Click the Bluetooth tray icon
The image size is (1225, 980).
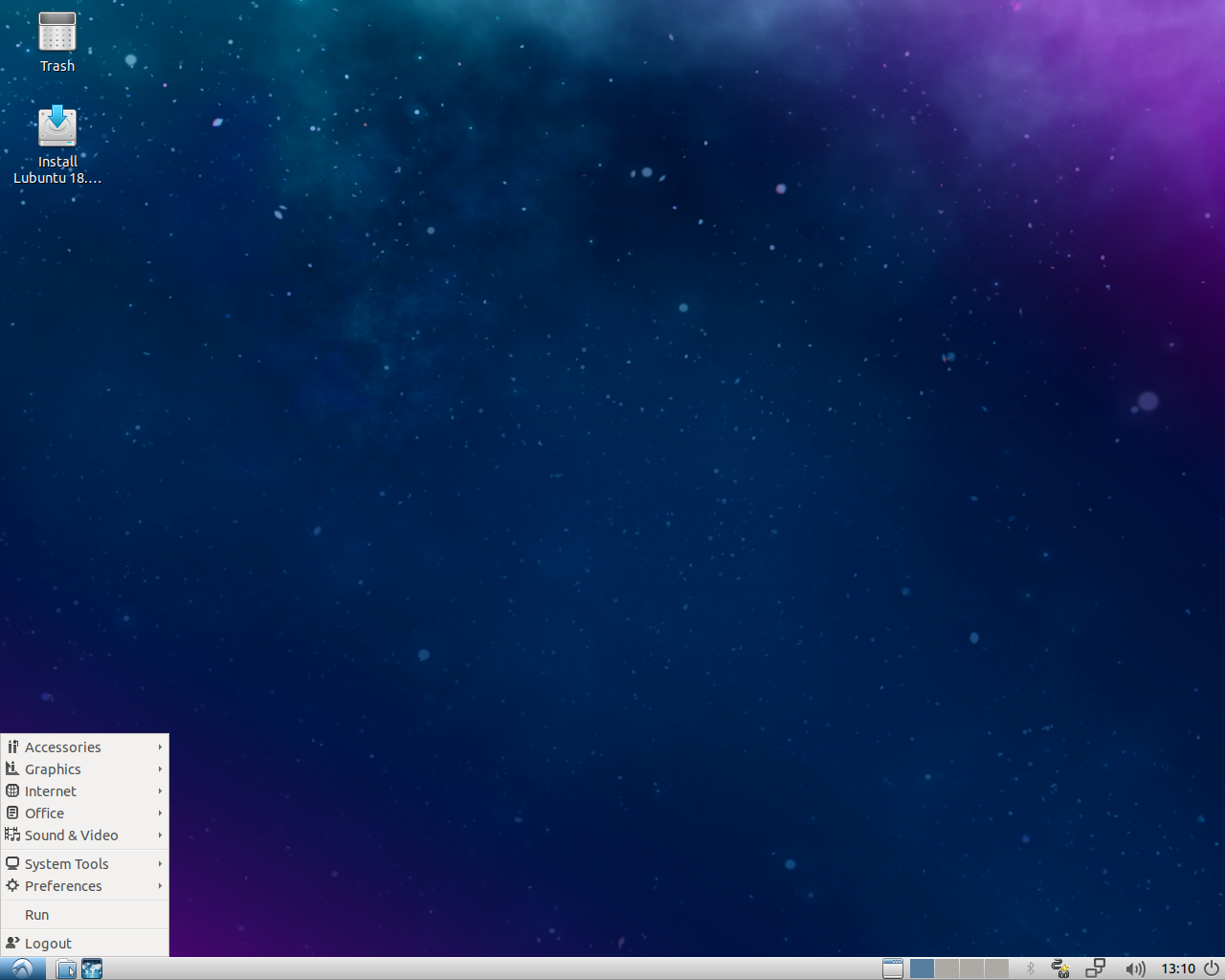point(1031,969)
